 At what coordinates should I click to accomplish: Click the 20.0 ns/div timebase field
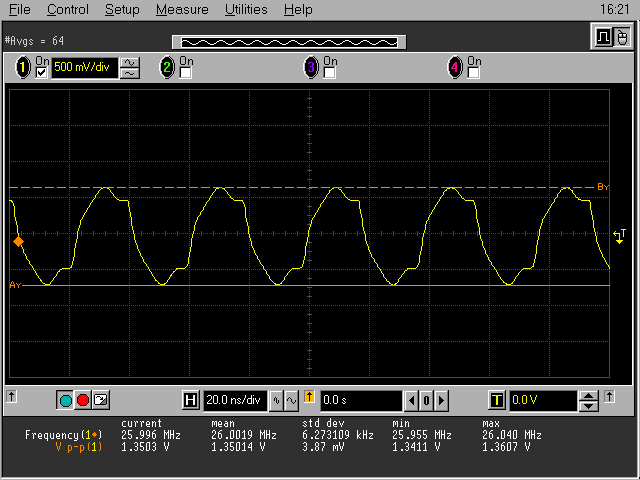[234, 400]
